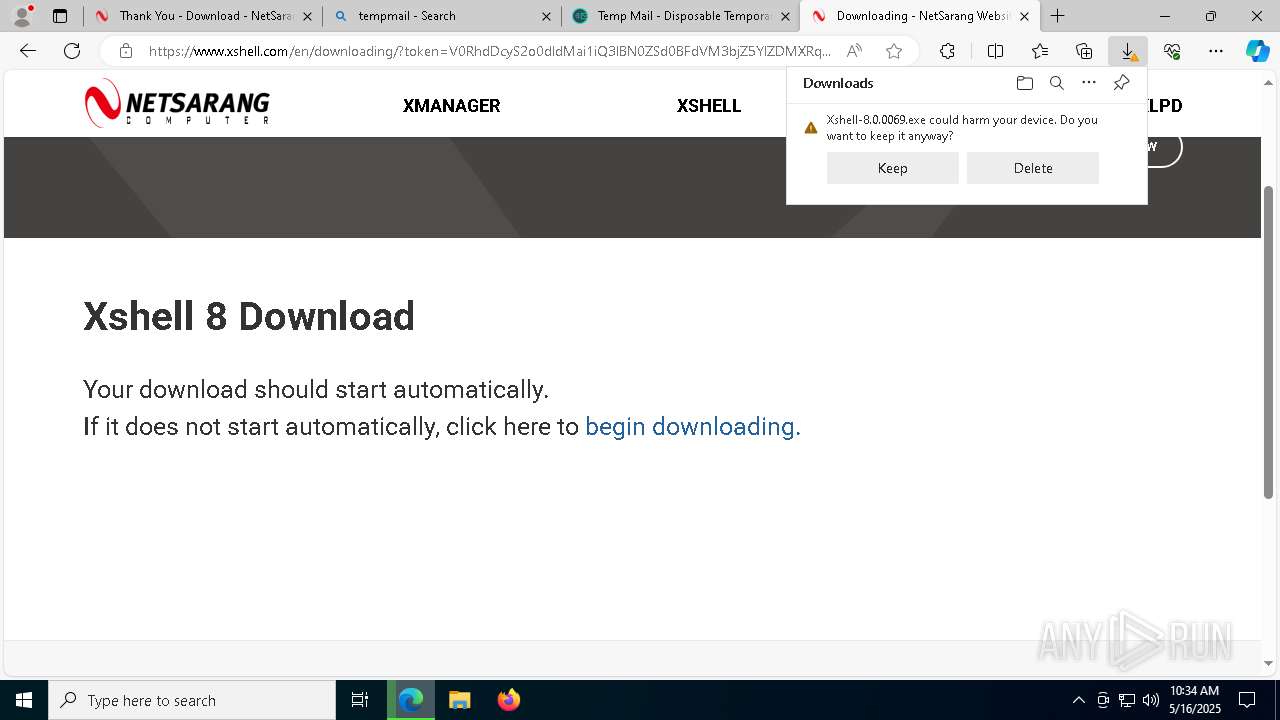This screenshot has width=1280, height=720.
Task: Click the xshell.com address bar
Action: tap(490, 51)
